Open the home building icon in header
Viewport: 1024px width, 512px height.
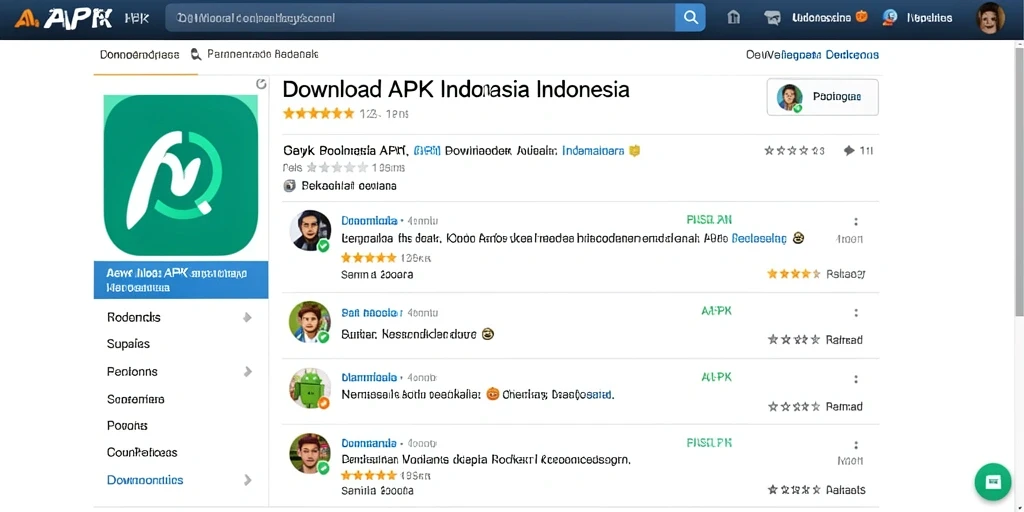pos(733,18)
